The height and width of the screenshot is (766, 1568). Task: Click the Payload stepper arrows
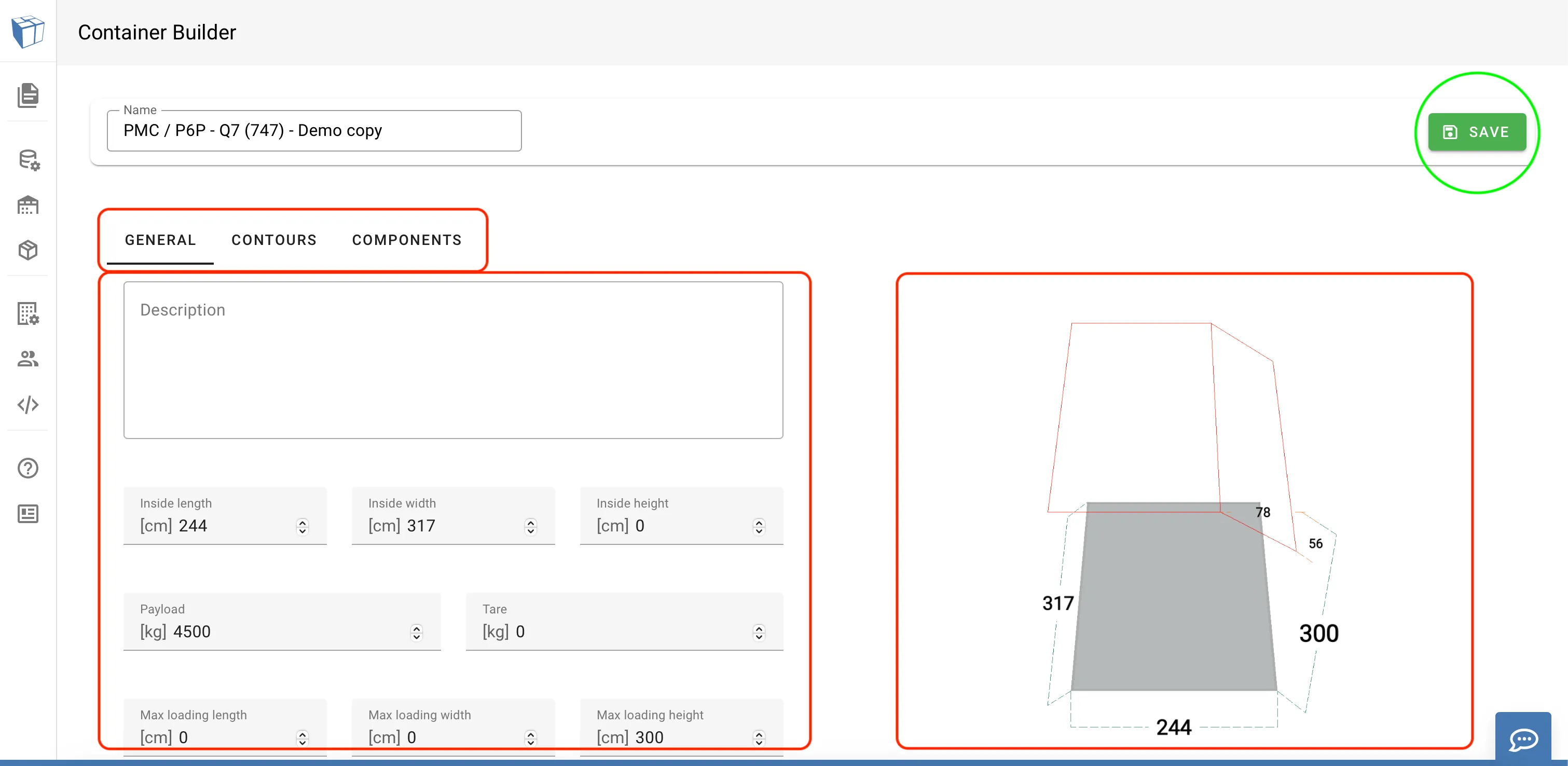[416, 632]
